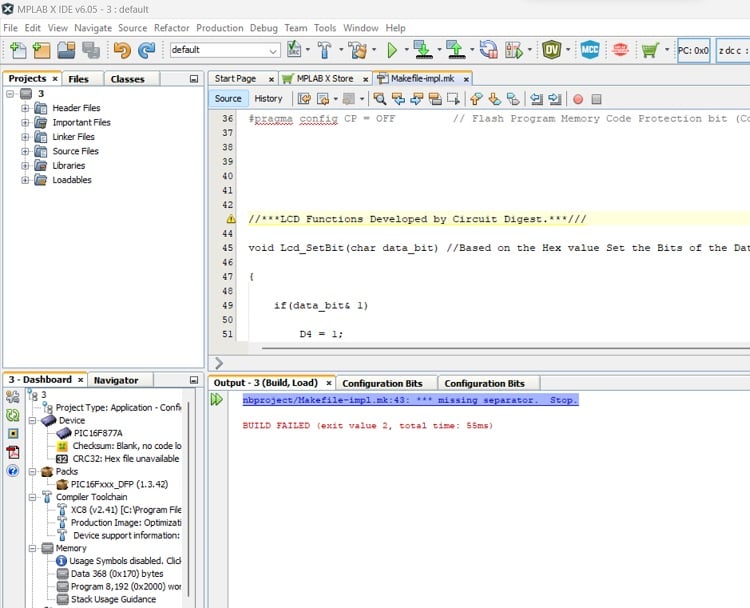Click the New File toolbar icon
The height and width of the screenshot is (608, 750).
click(x=17, y=49)
